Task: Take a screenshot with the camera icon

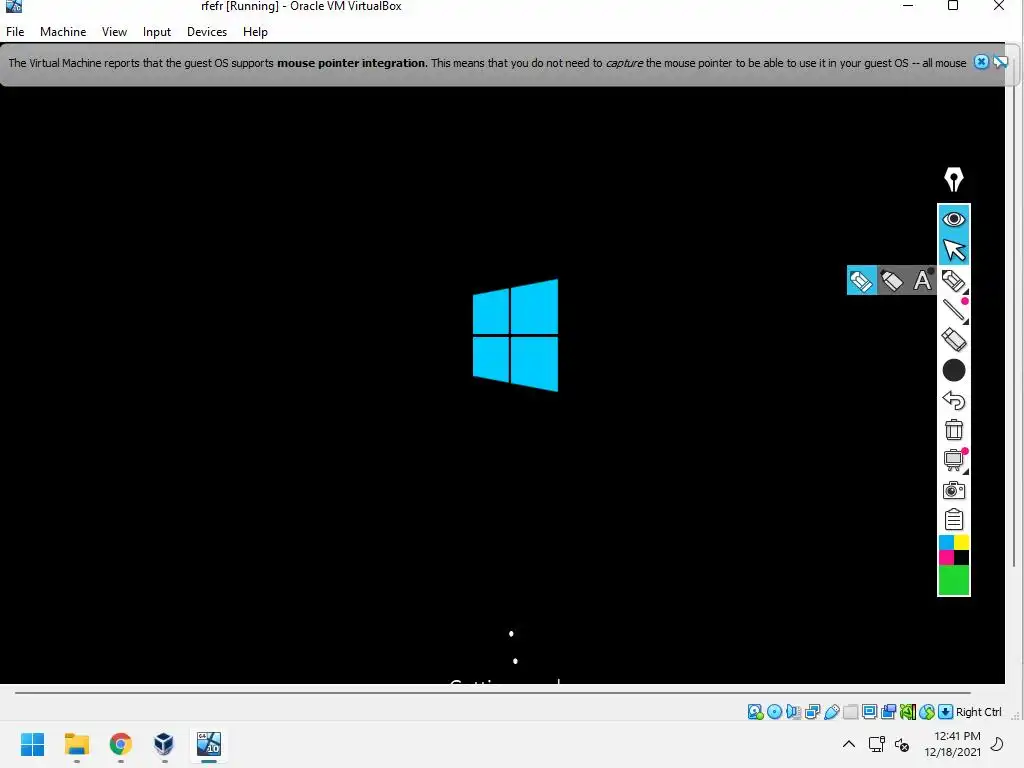Action: click(x=953, y=490)
